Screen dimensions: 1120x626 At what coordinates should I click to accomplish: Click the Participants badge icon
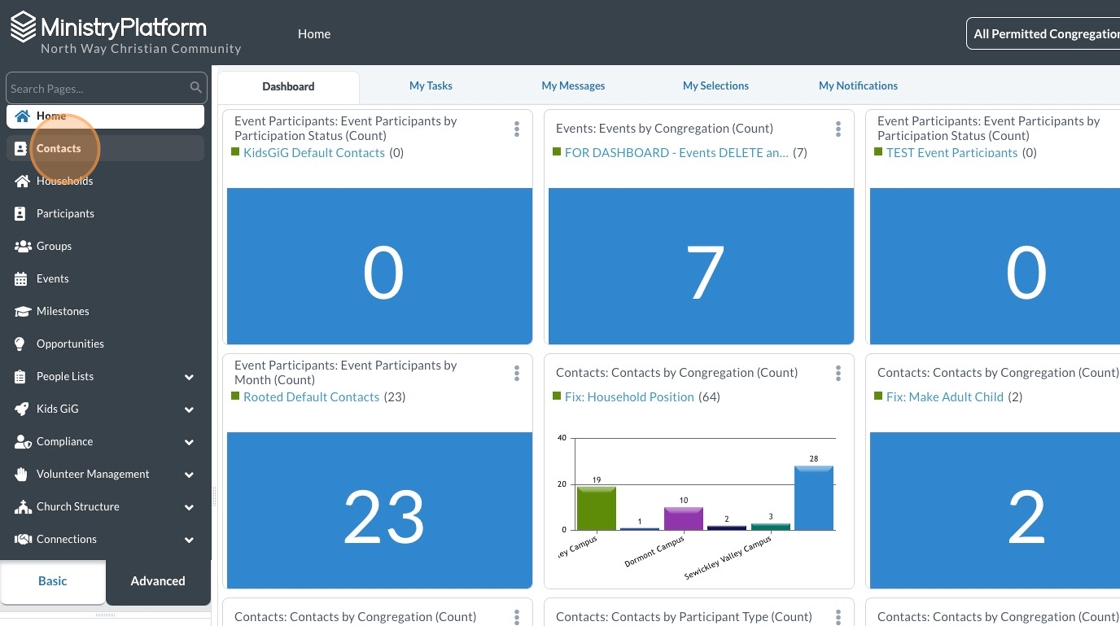coord(20,214)
